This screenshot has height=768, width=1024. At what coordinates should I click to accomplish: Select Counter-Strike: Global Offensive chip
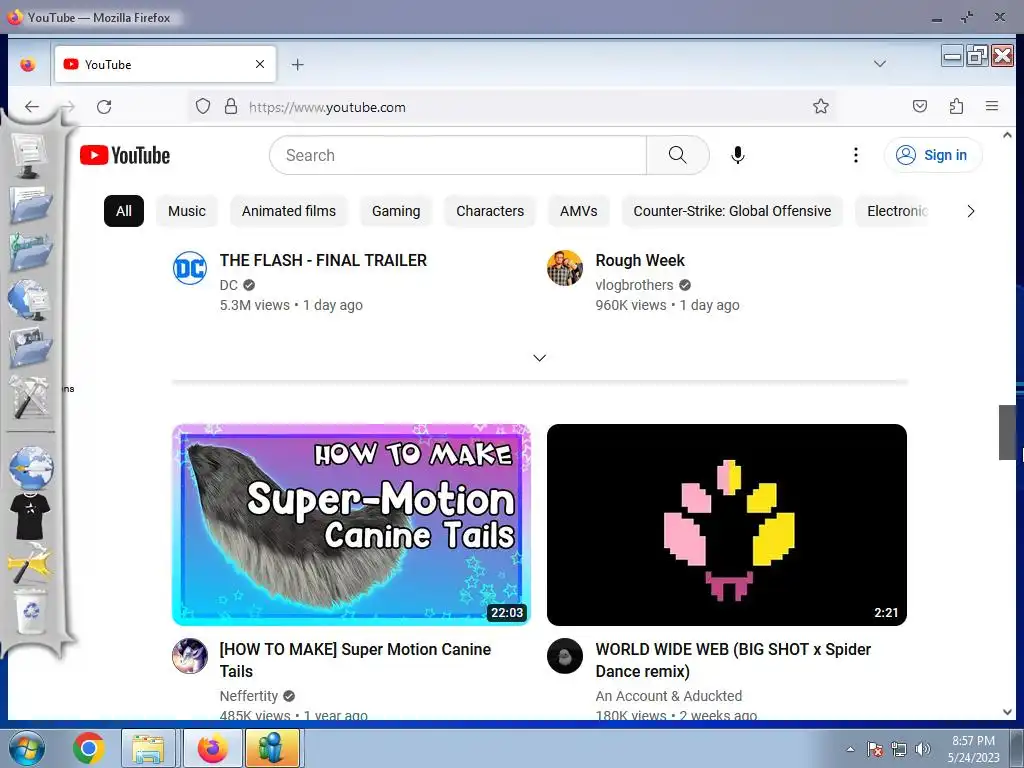732,211
